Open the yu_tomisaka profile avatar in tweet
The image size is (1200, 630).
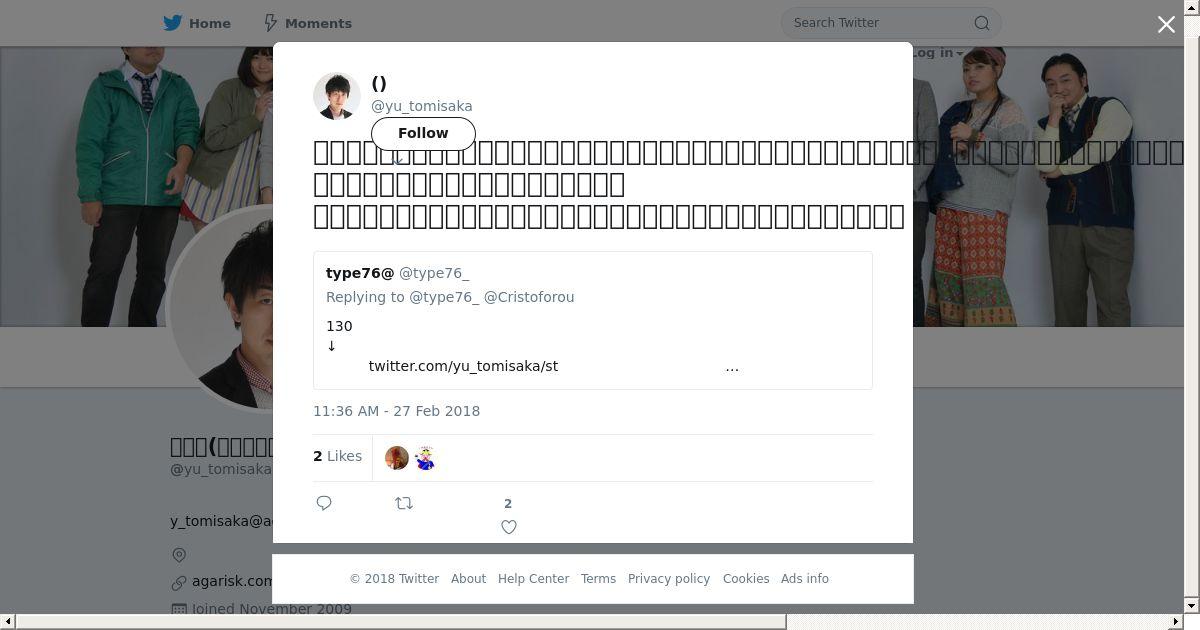click(337, 96)
